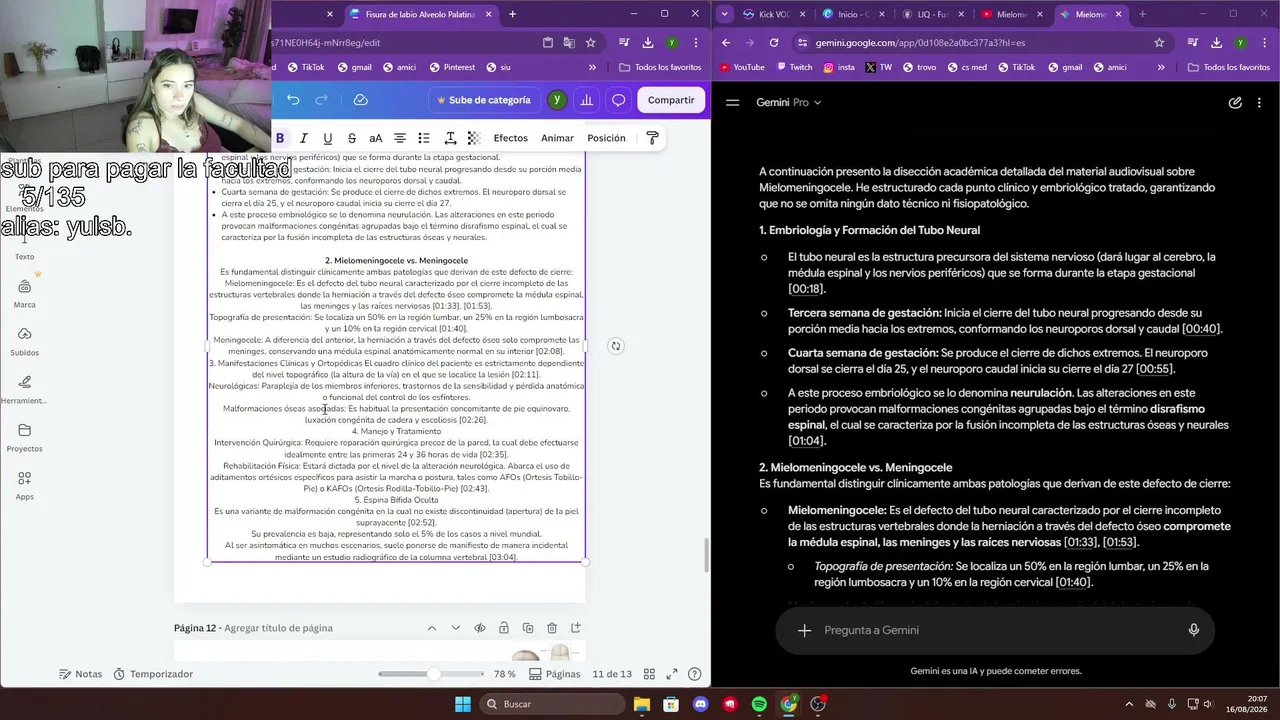The image size is (1280, 720).
Task: Click the Agregar título de página field
Action: point(278,628)
